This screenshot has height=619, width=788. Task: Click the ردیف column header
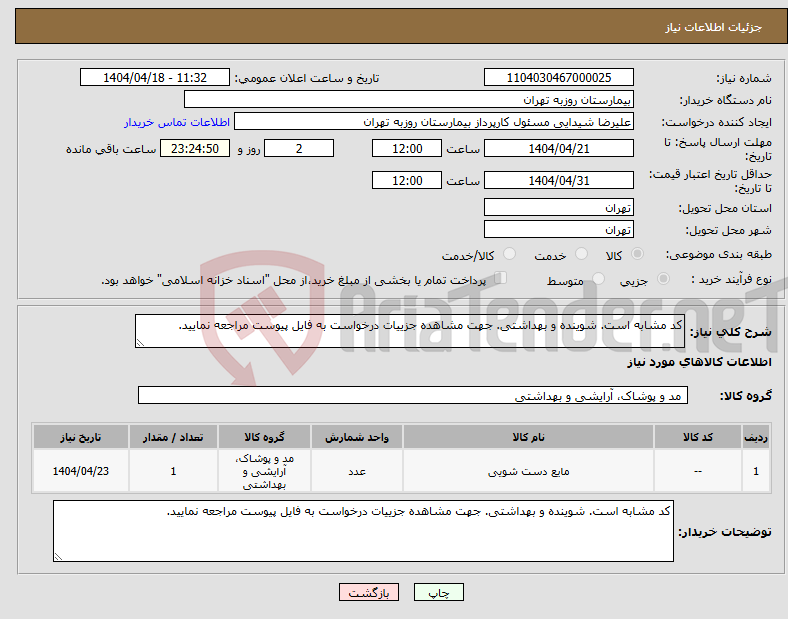coord(756,437)
